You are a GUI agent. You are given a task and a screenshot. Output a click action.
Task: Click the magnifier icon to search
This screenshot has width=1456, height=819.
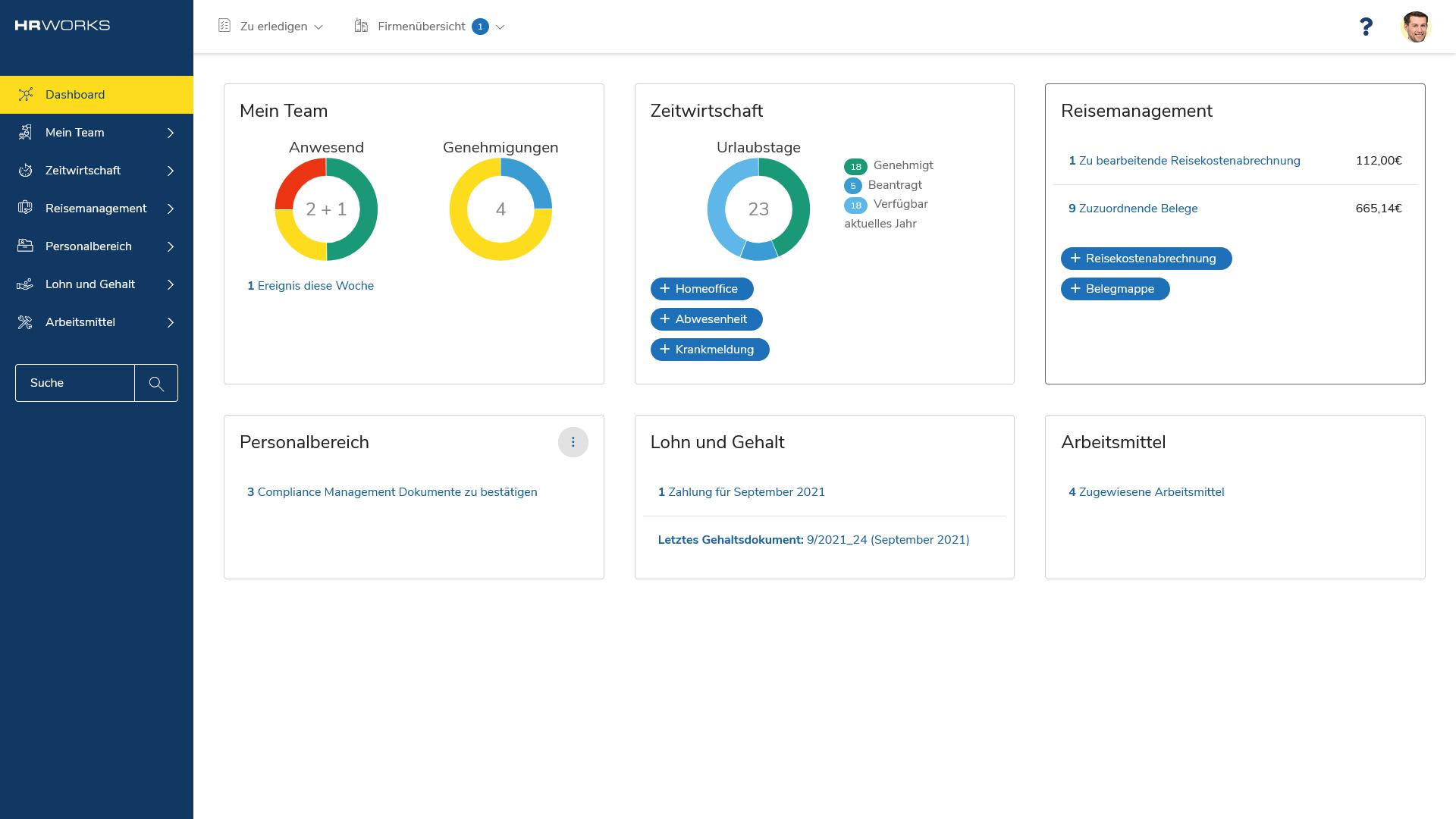(155, 383)
